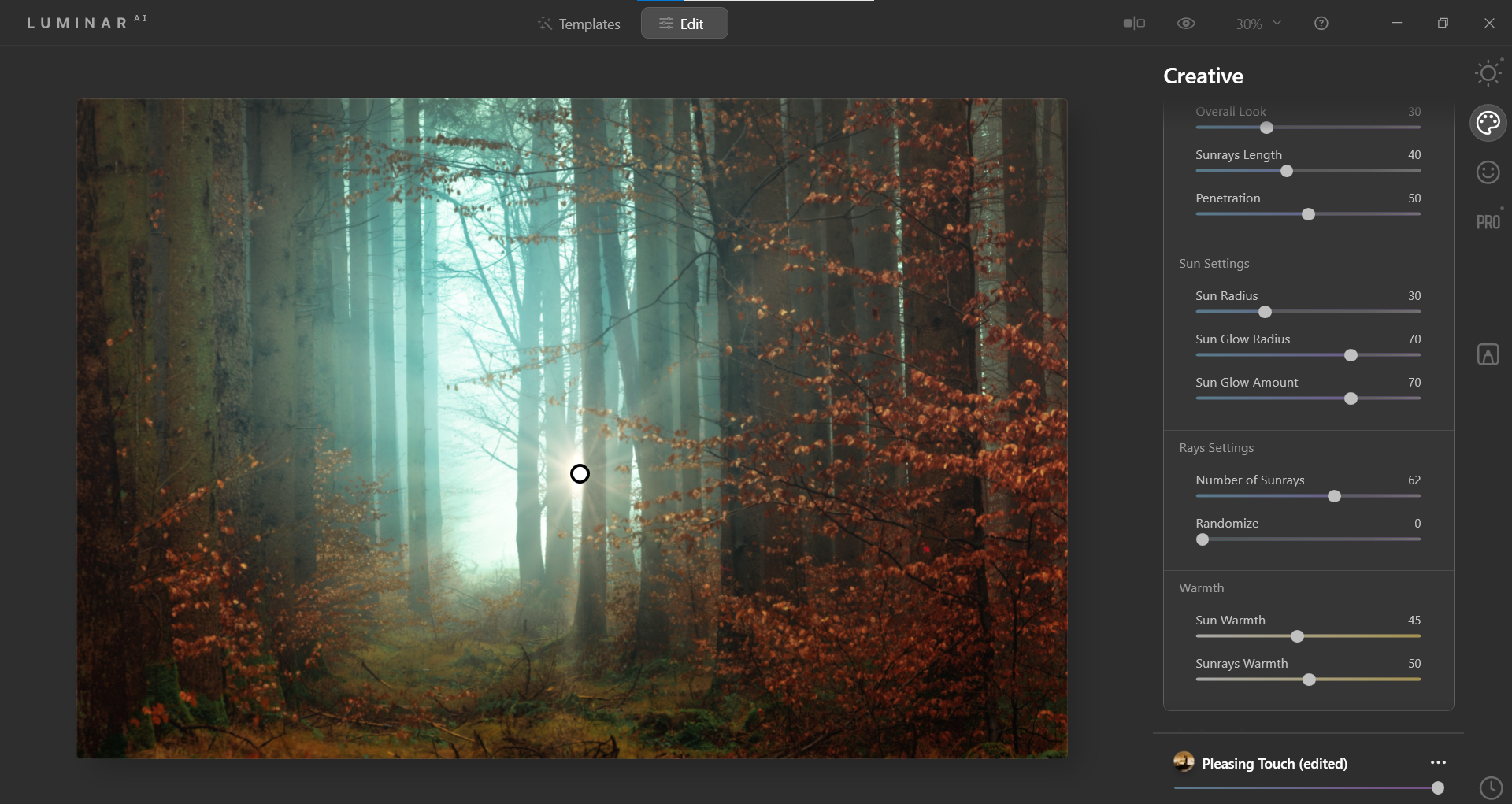Click the Pleasing Touch (edited) label
Image resolution: width=1512 pixels, height=804 pixels.
[x=1274, y=763]
